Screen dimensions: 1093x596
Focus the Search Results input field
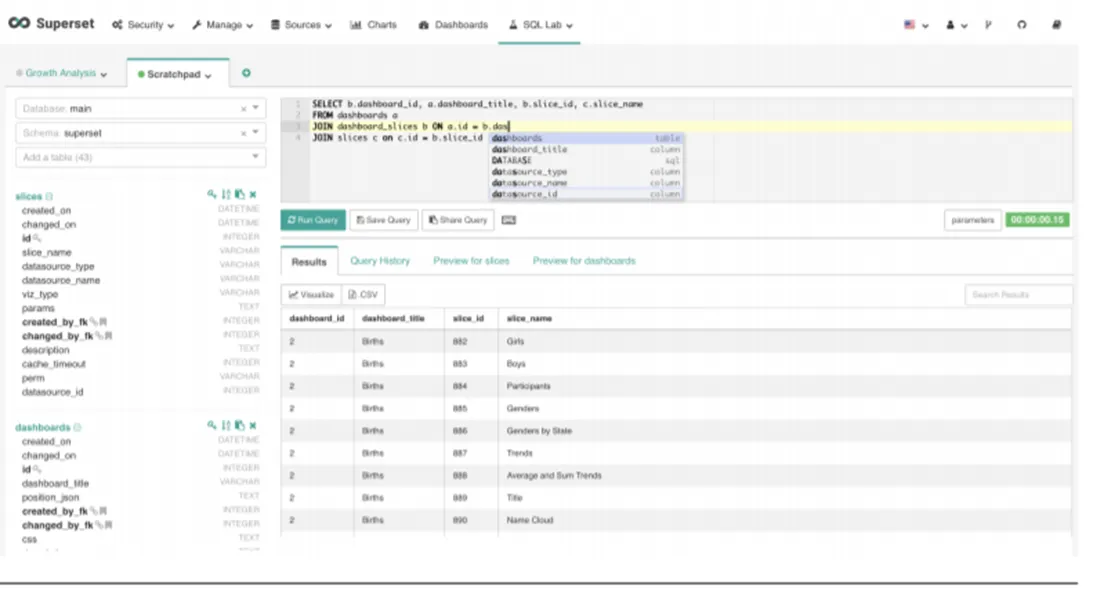(1018, 295)
